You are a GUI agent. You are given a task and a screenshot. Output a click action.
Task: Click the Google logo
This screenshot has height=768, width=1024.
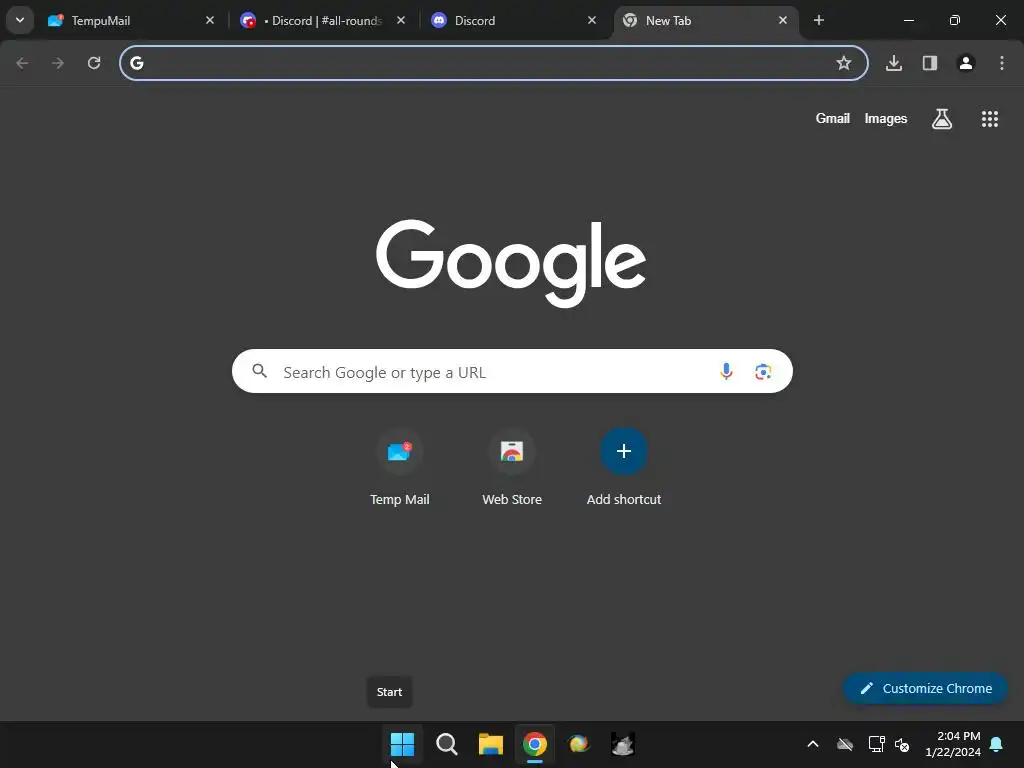(511, 263)
